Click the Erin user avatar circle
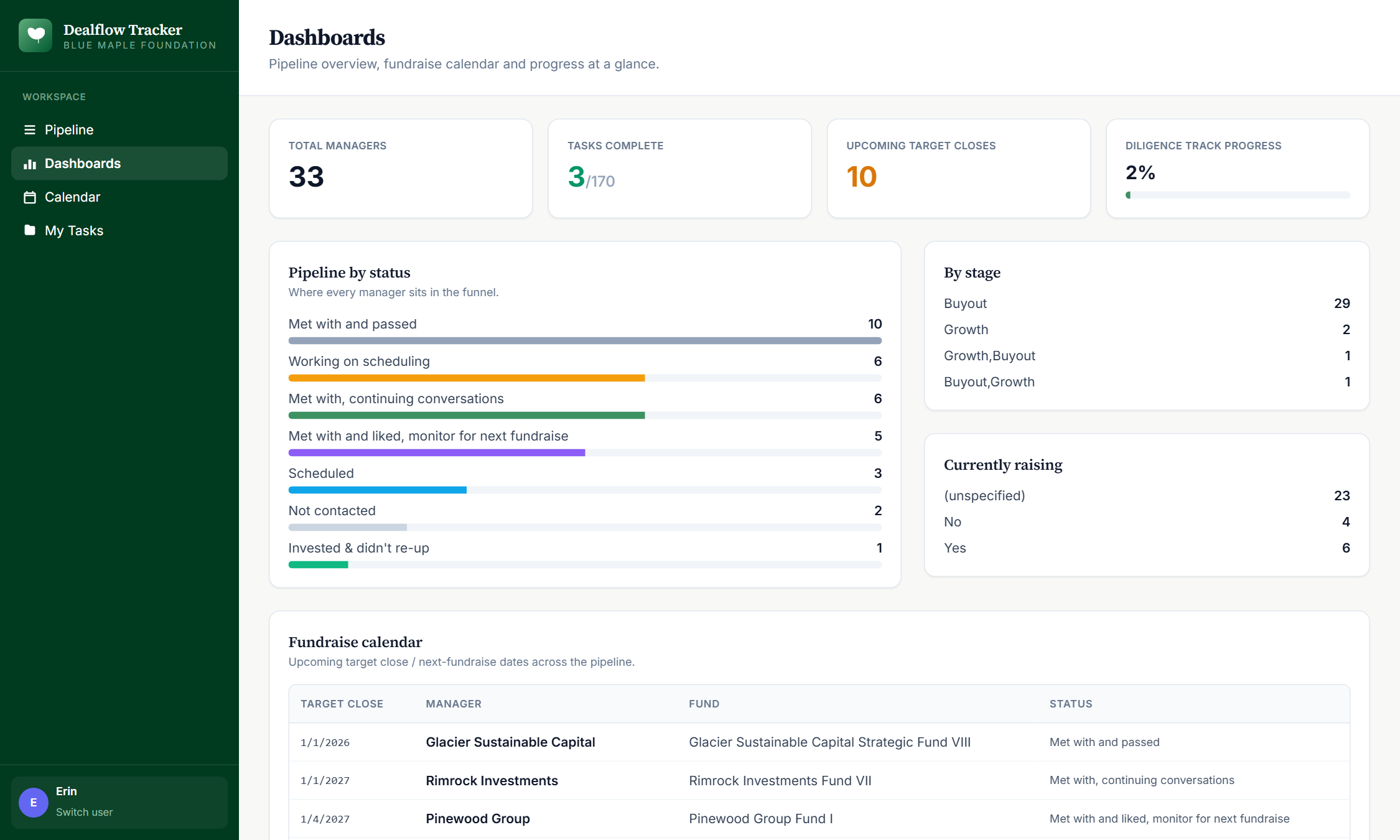The height and width of the screenshot is (840, 1400). (34, 802)
